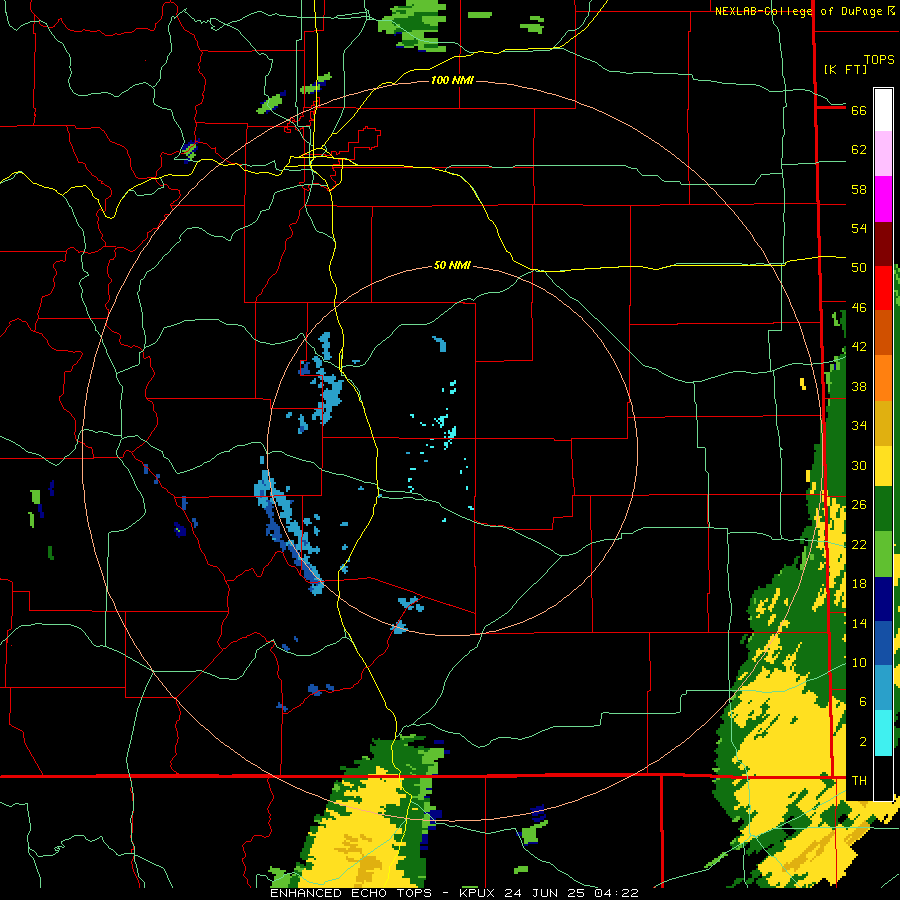Click the white 66 kft legend swatch
The width and height of the screenshot is (900, 900).
click(883, 110)
